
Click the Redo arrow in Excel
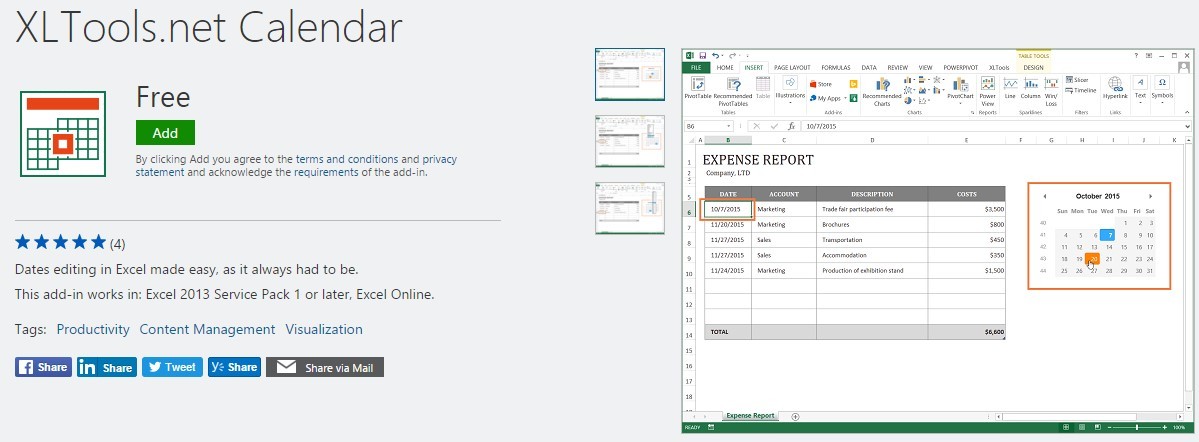pos(733,56)
